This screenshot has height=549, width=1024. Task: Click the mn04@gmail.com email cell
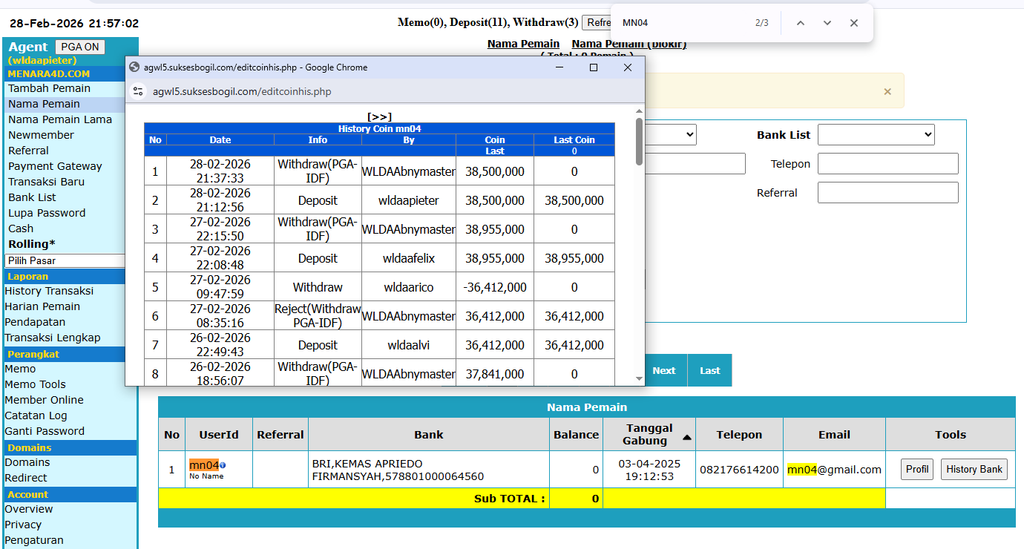click(x=834, y=469)
